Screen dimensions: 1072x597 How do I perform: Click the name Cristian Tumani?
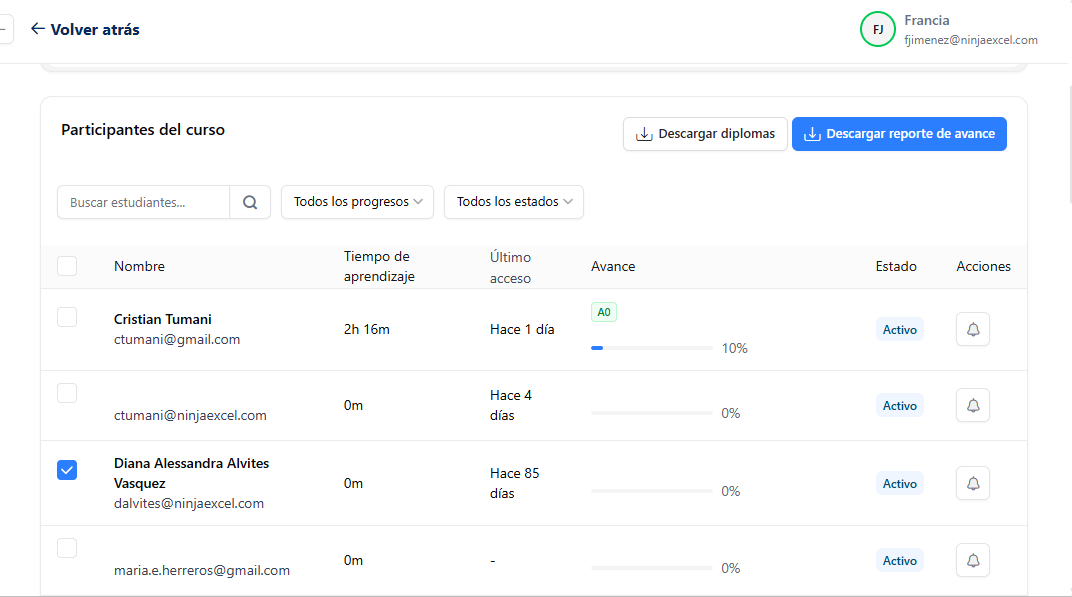163,319
